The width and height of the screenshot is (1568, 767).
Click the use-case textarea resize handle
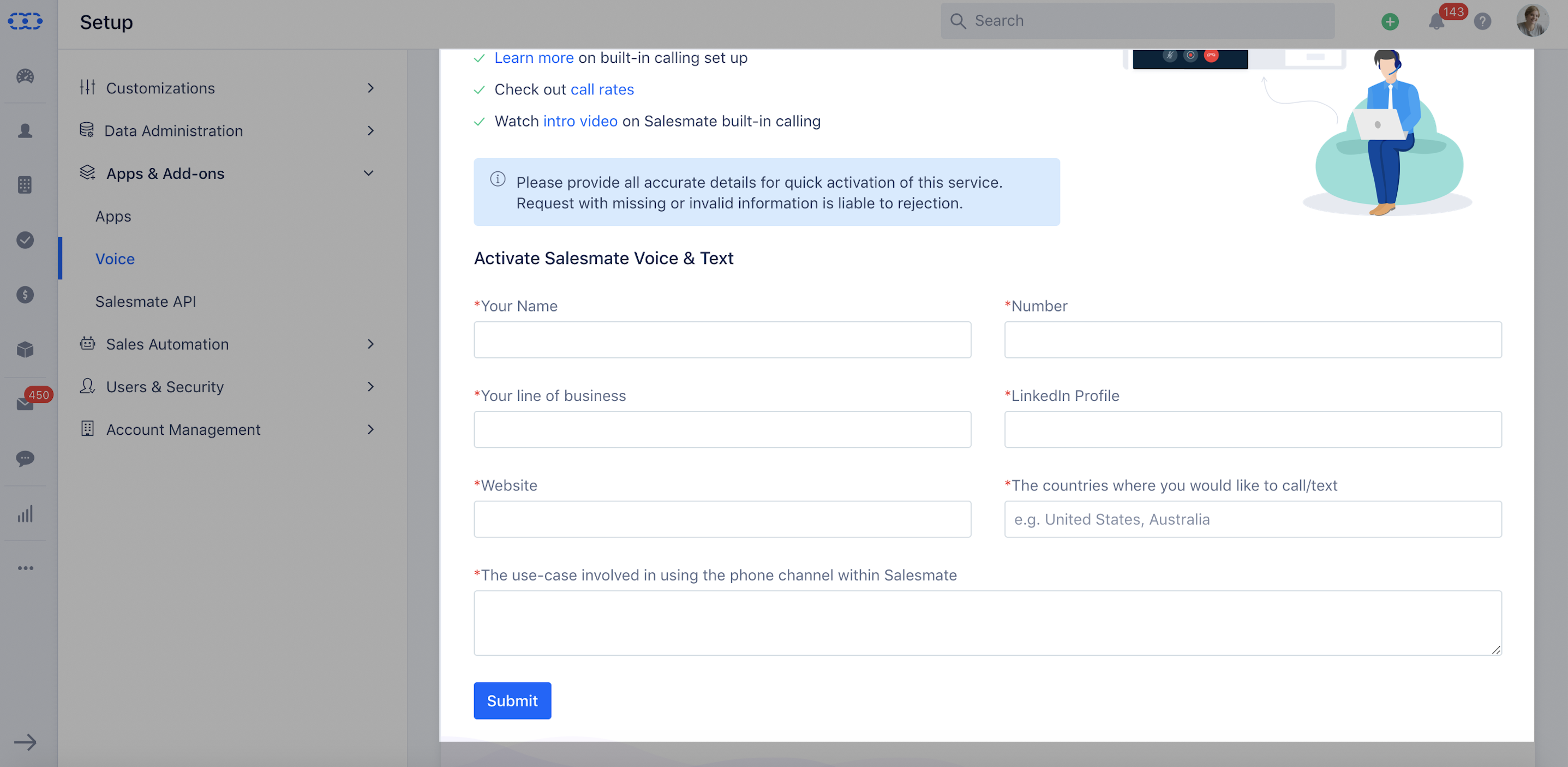[1495, 650]
